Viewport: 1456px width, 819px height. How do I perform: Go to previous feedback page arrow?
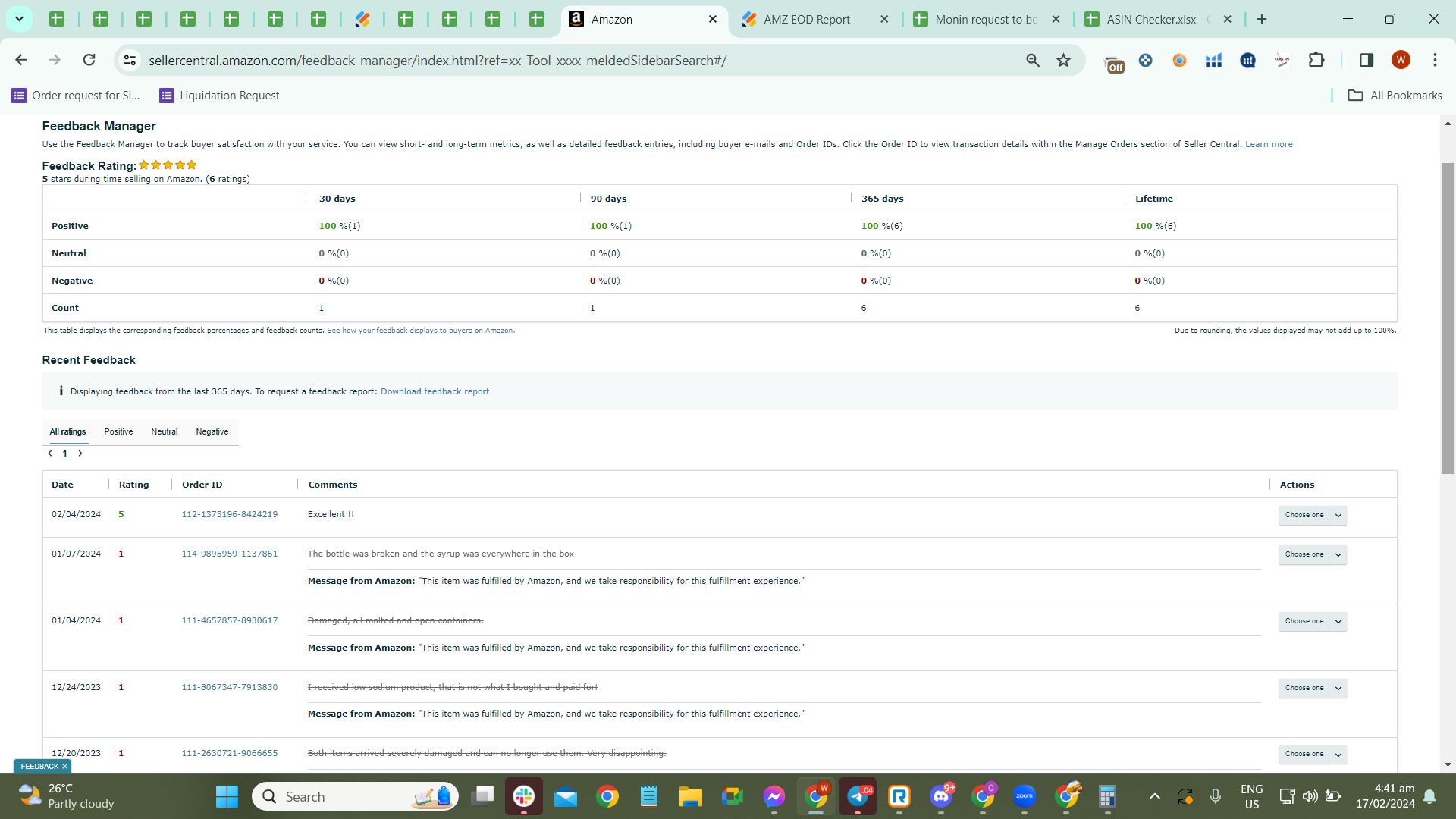50,453
